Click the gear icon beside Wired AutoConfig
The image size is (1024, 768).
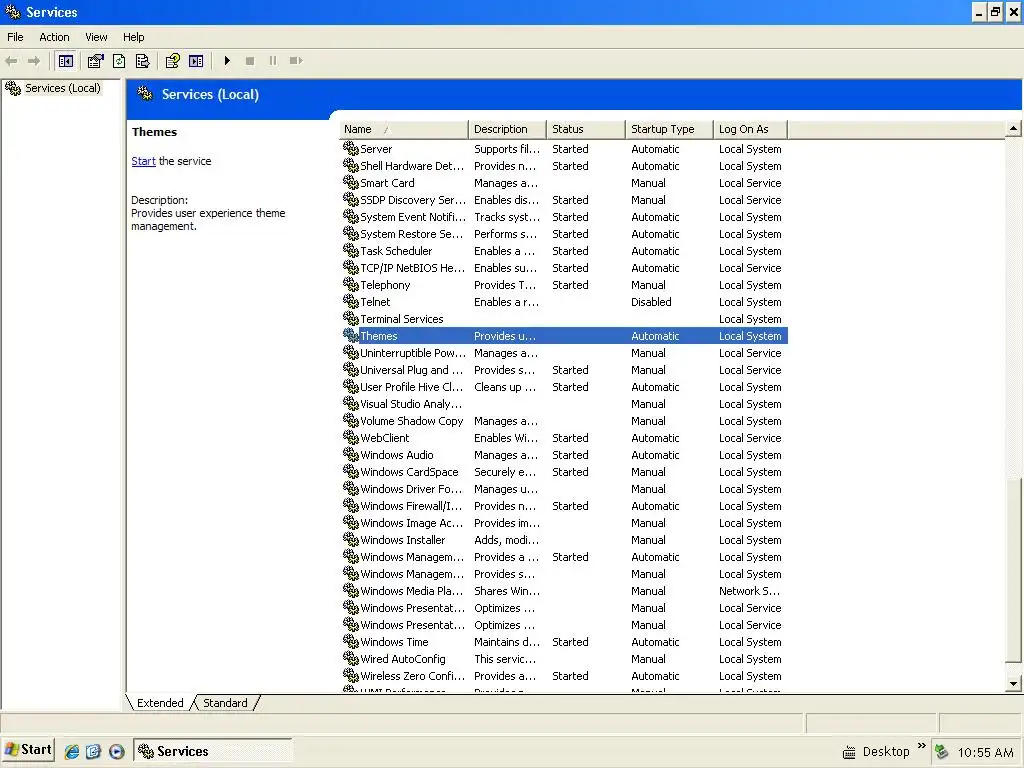coord(351,658)
